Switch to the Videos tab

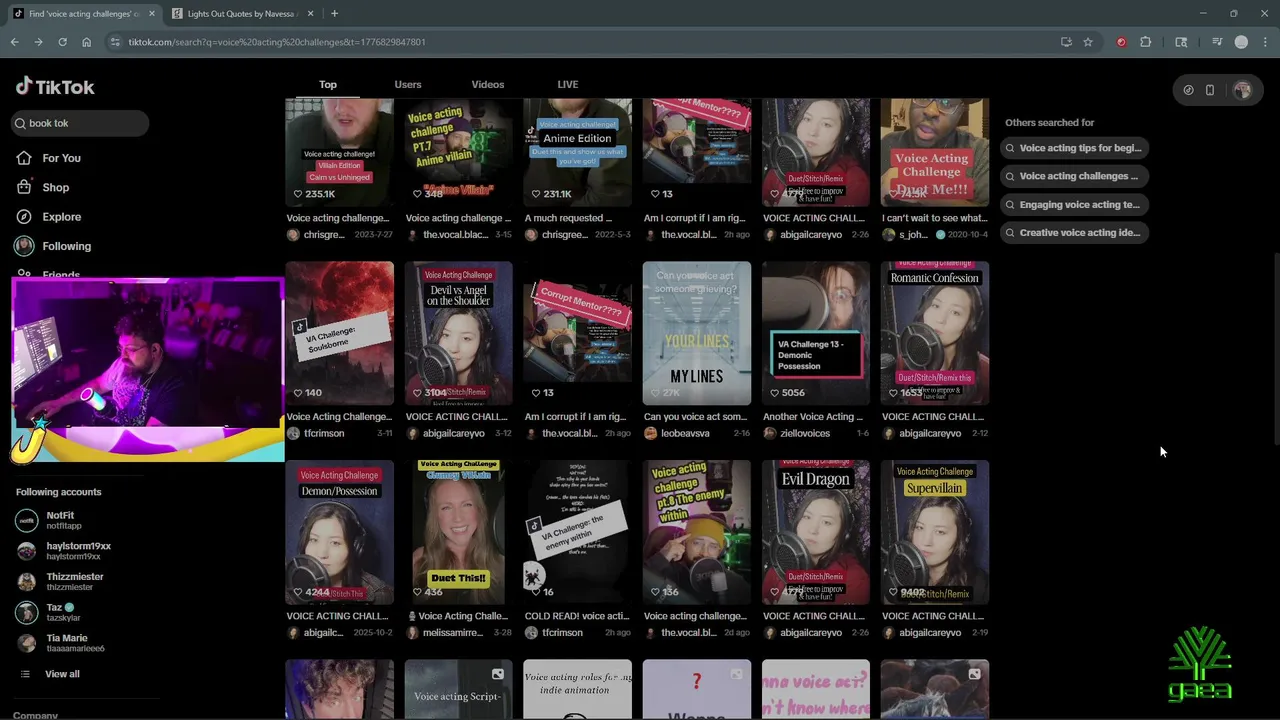click(488, 84)
